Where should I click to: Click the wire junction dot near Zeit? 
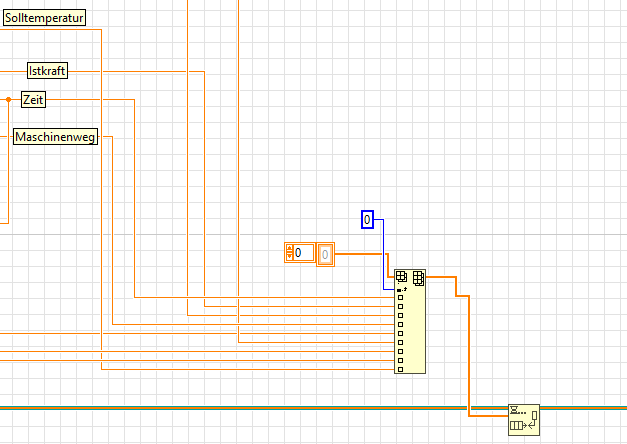click(x=8, y=100)
